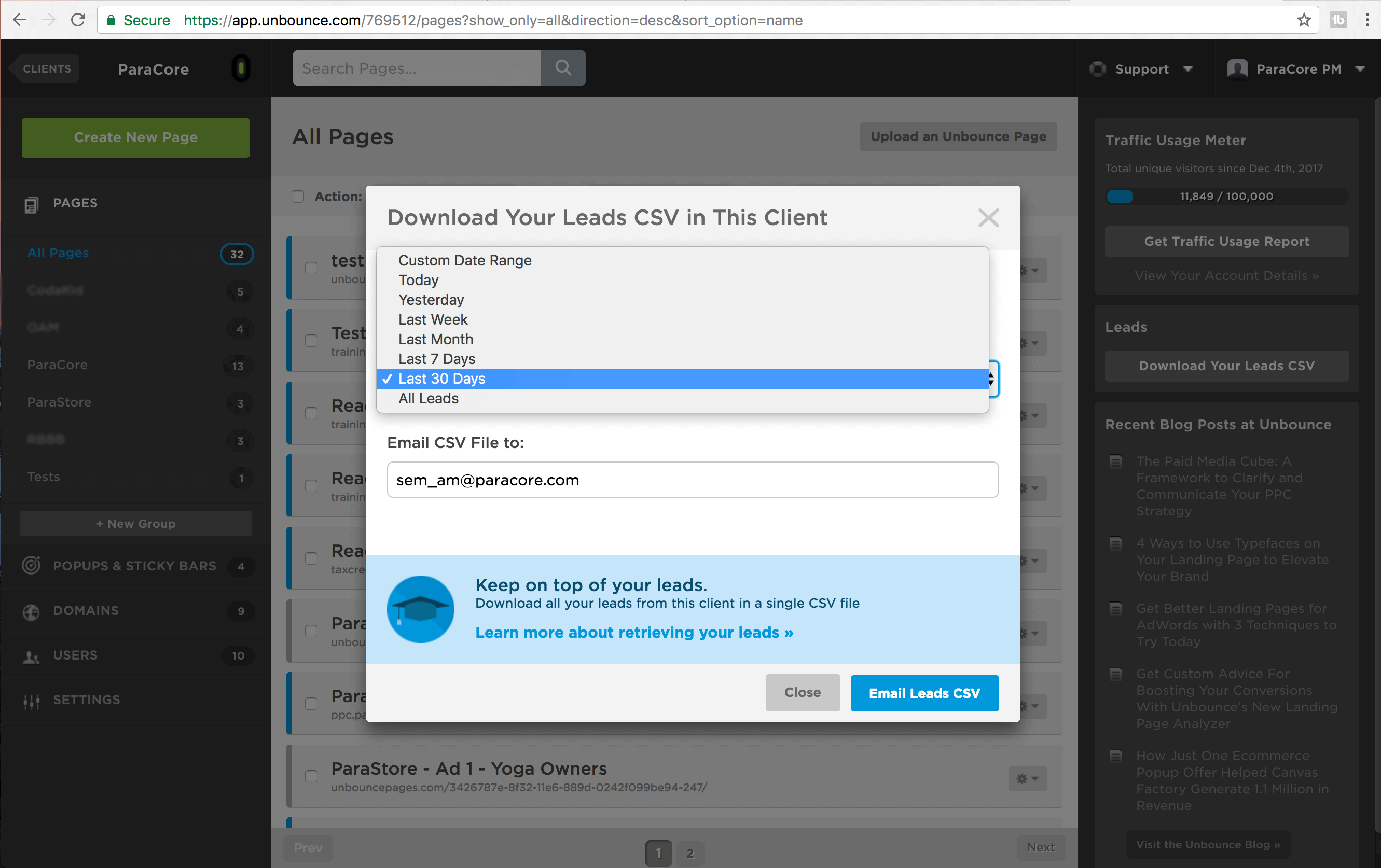
Task: Click the Domains globe icon
Action: [32, 611]
